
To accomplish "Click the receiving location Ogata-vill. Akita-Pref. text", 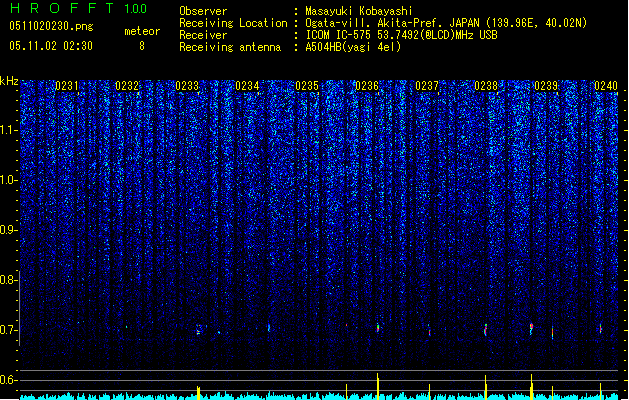I will coord(446,23).
